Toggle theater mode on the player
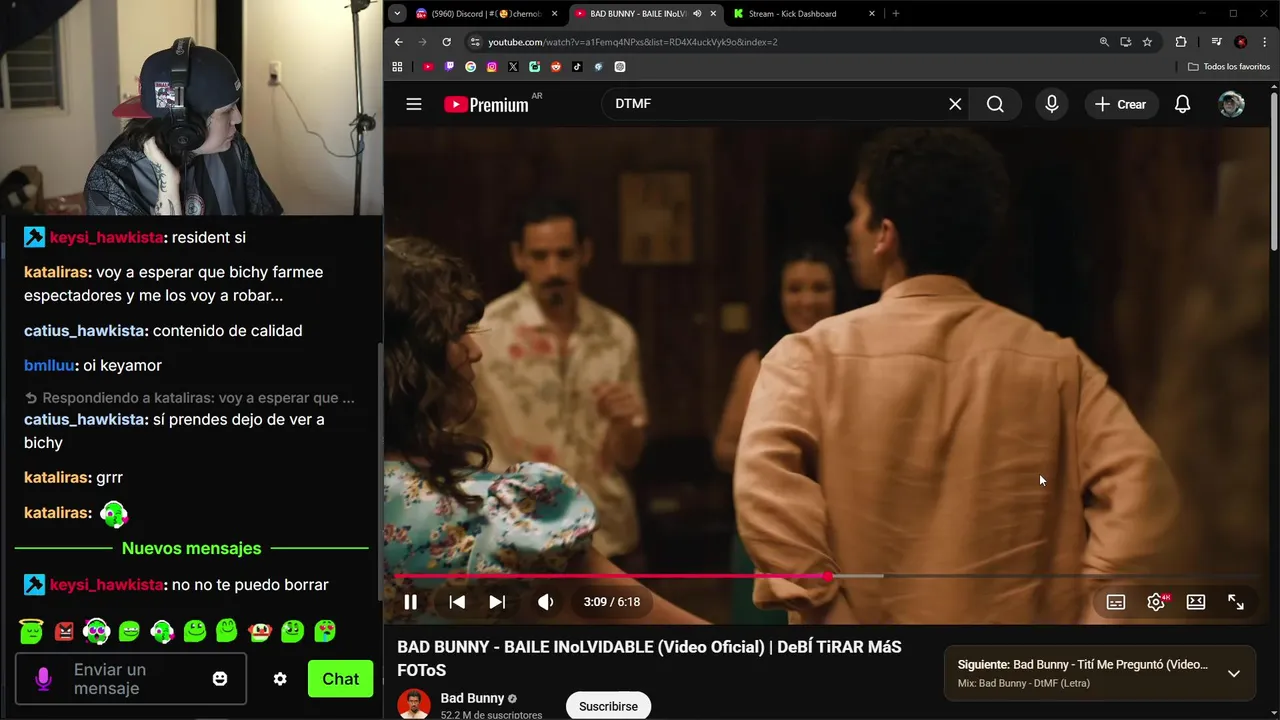Screen dimensions: 1280x720 coord(1196,602)
